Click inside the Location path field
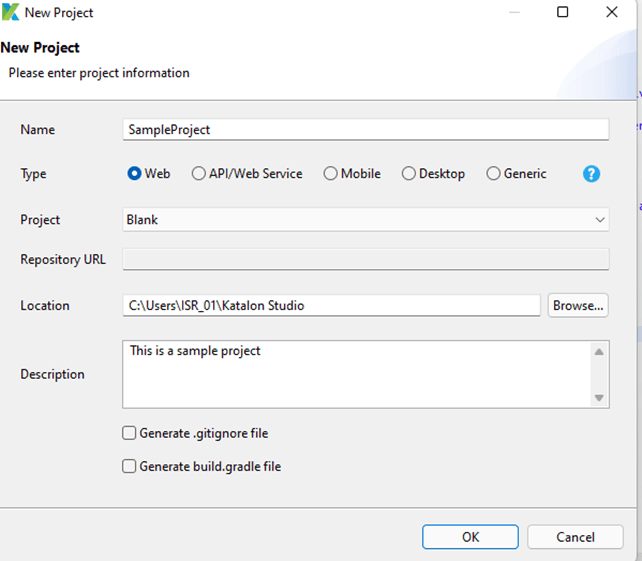The image size is (642, 561). click(x=331, y=305)
